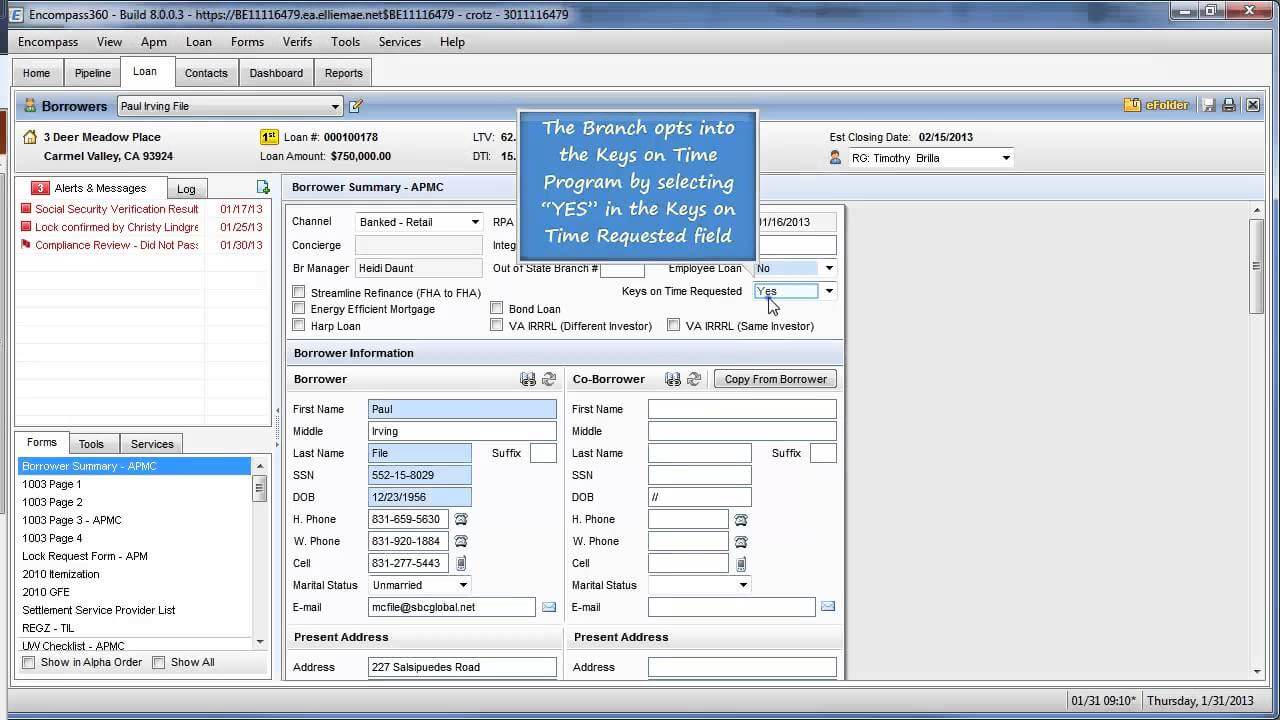Click the edit pencil beside Paul Irving File
This screenshot has height=720, width=1280.
pyautogui.click(x=353, y=105)
